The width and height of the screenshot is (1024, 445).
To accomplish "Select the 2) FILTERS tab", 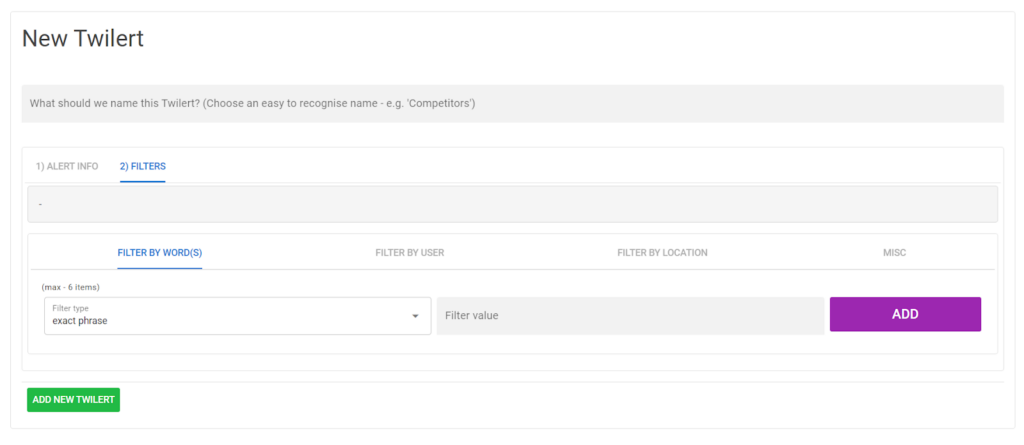I will pyautogui.click(x=143, y=166).
